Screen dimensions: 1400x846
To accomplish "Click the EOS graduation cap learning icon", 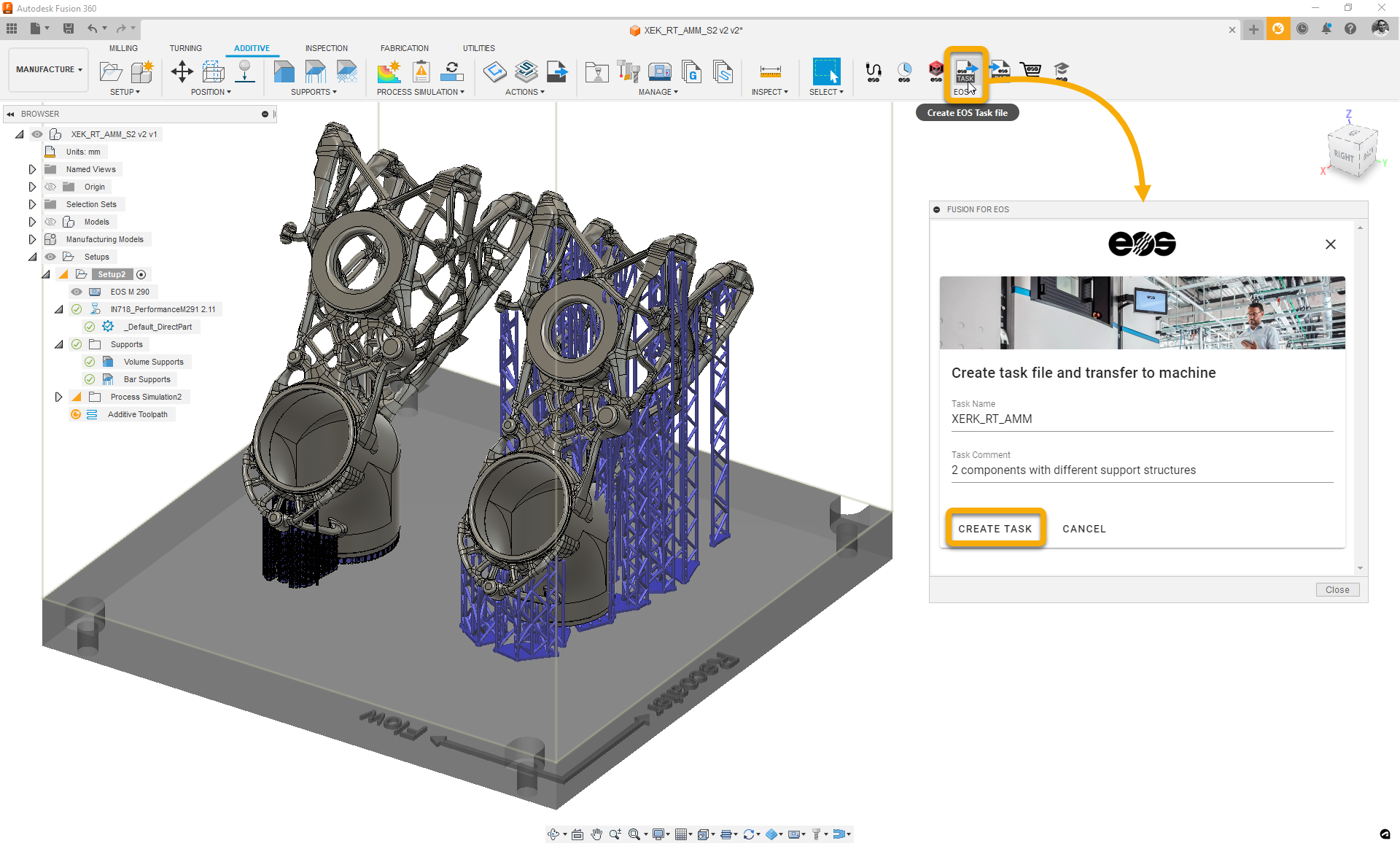I will pos(1062,70).
